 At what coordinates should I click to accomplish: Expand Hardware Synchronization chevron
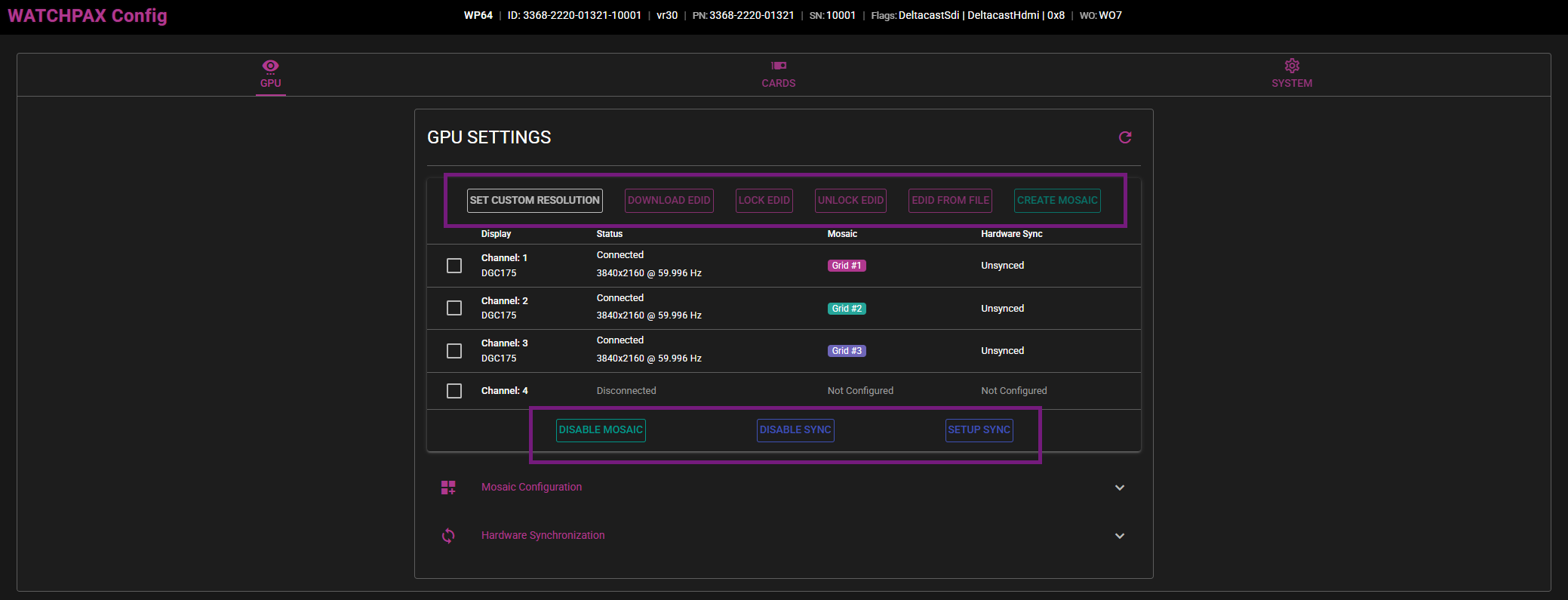point(1120,536)
